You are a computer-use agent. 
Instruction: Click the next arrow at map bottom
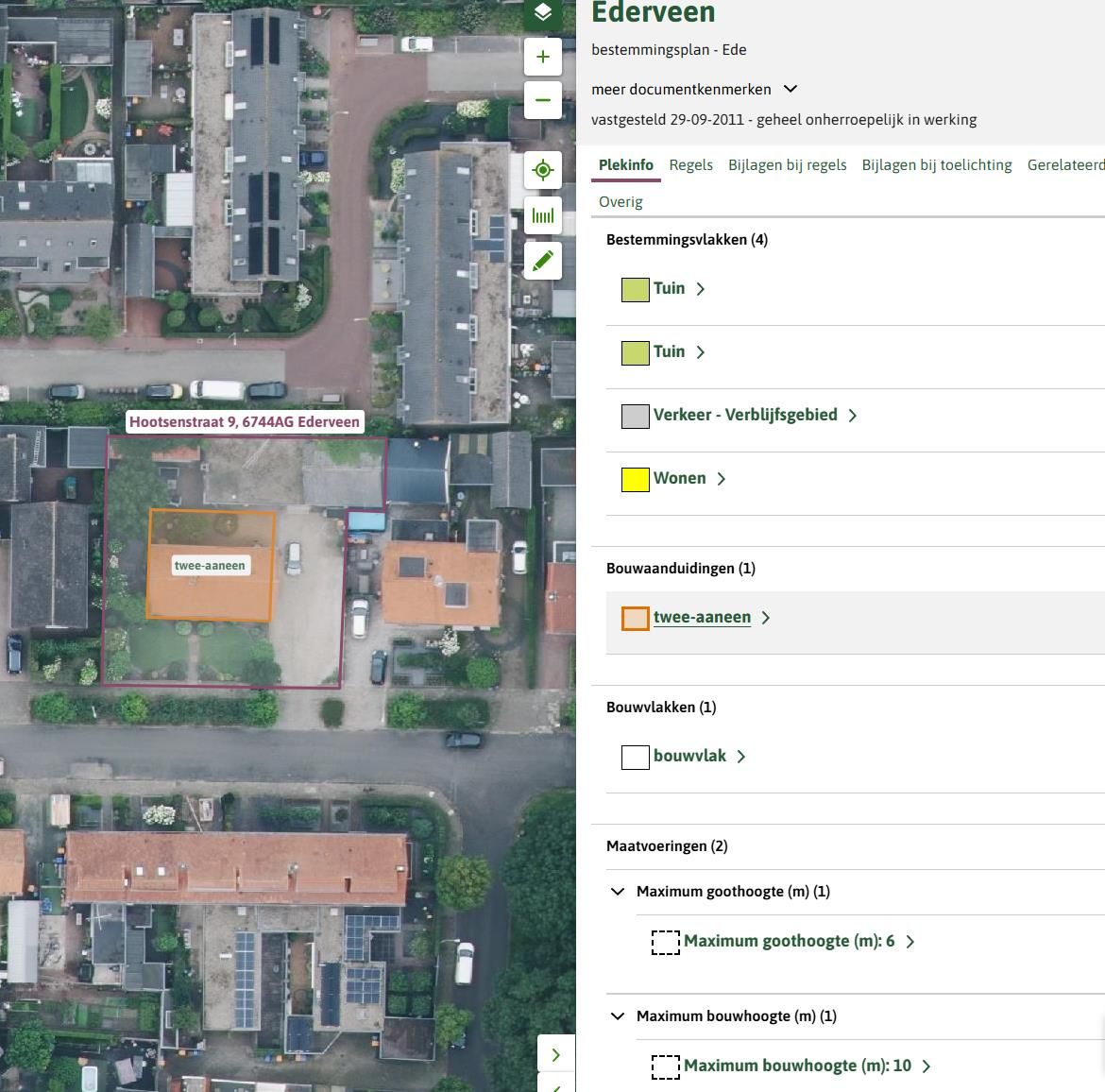tap(556, 1054)
